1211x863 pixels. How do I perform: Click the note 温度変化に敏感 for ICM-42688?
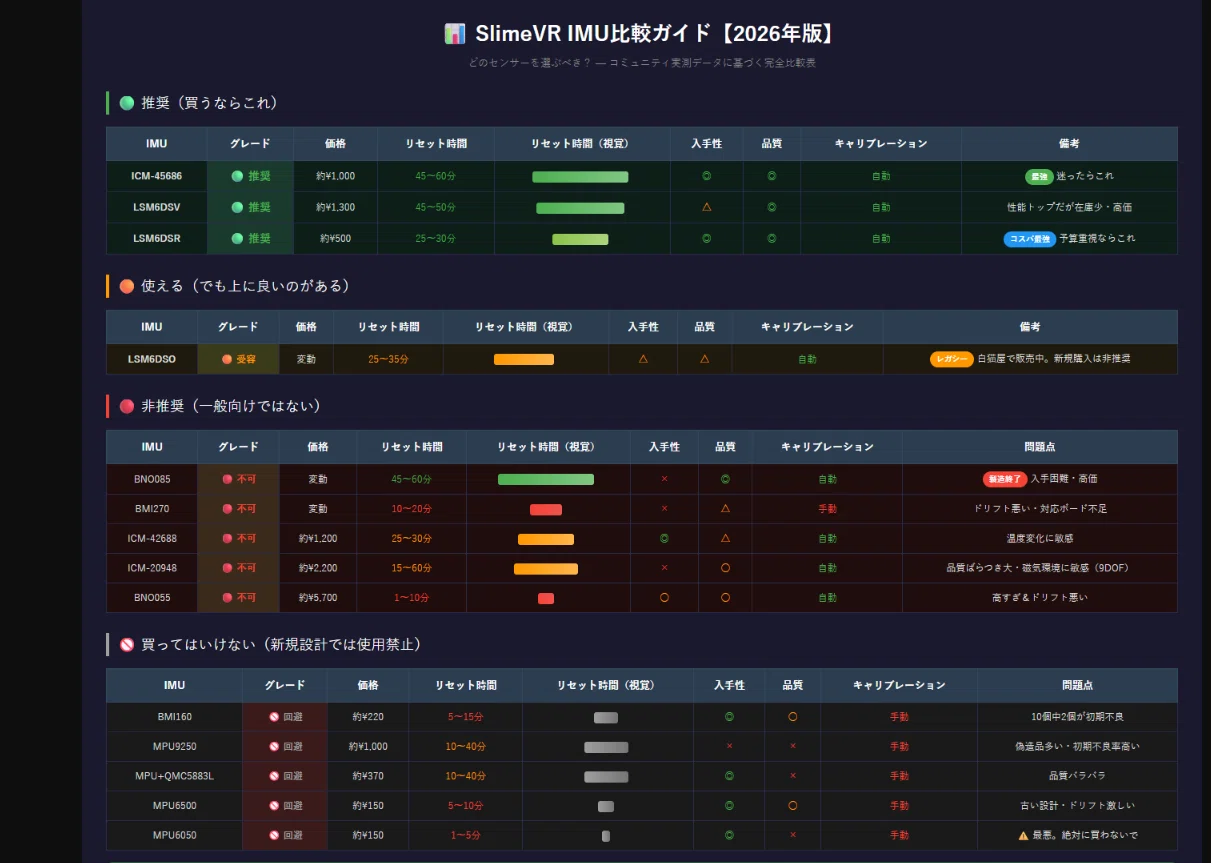[1040, 538]
